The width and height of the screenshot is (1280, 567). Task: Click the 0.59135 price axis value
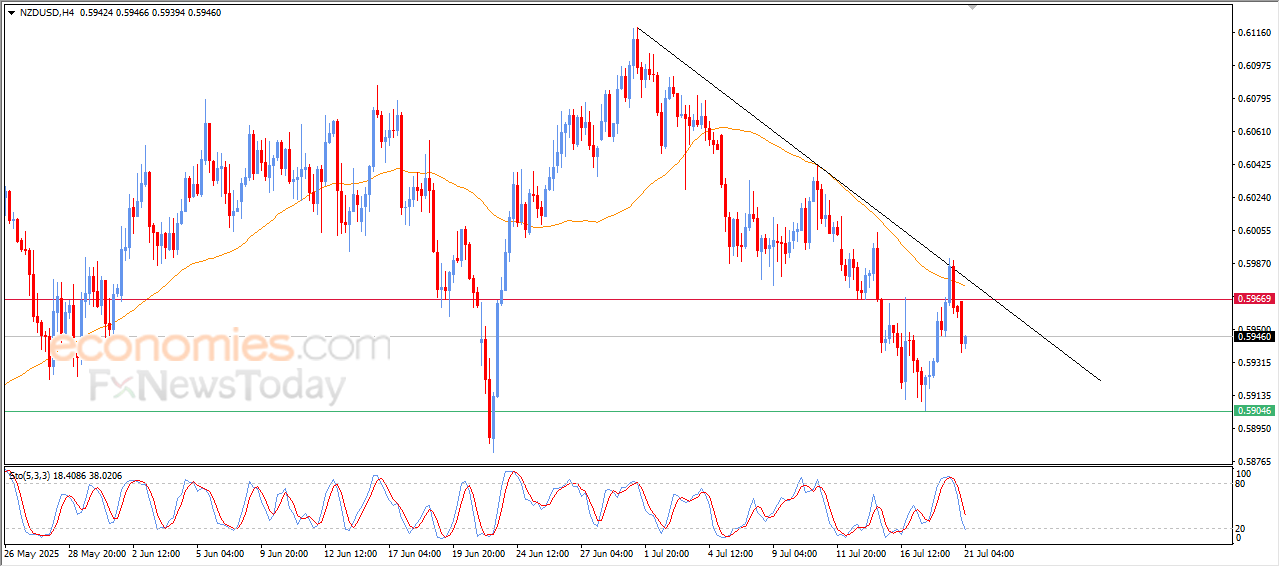(x=1253, y=396)
